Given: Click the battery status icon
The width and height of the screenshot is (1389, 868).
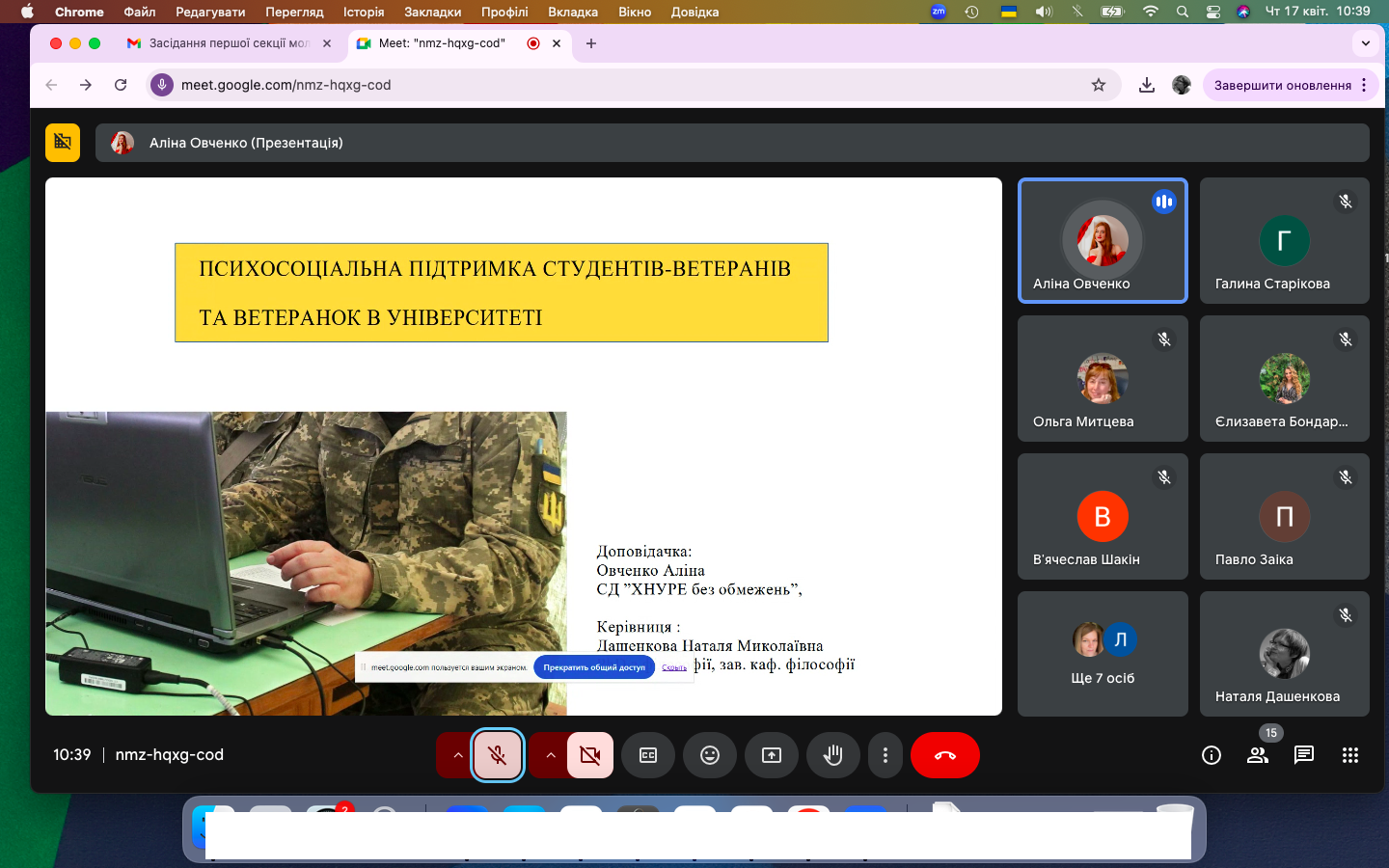Looking at the screenshot, I should coord(1113,12).
